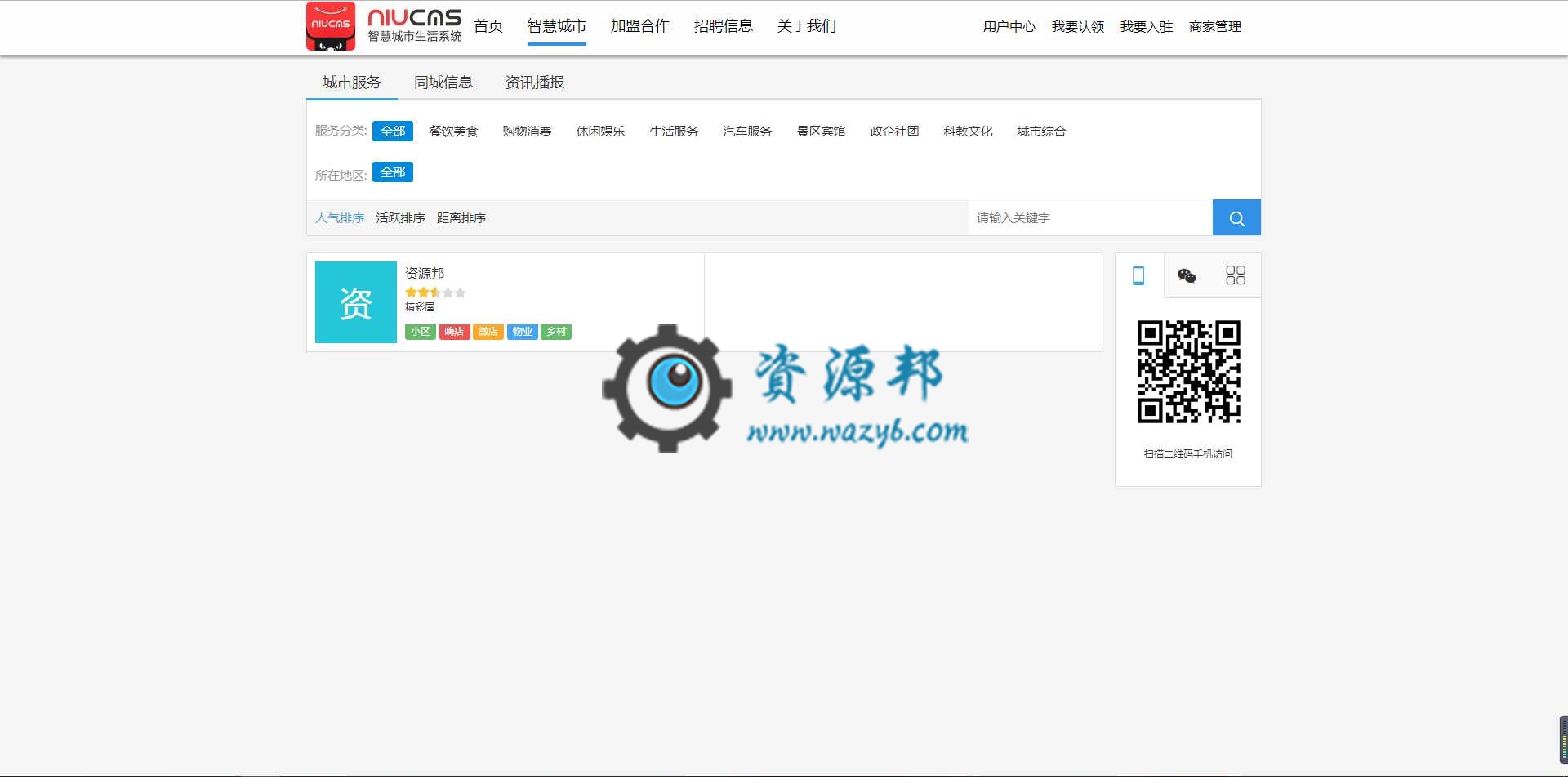Click the blue search magnifier icon
Image resolution: width=1568 pixels, height=777 pixels.
[x=1236, y=217]
